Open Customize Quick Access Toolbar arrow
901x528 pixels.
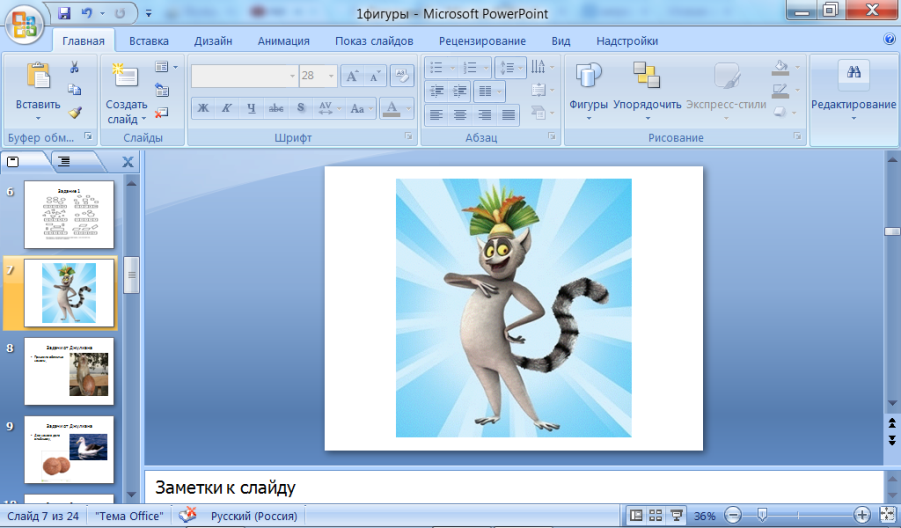[148, 13]
